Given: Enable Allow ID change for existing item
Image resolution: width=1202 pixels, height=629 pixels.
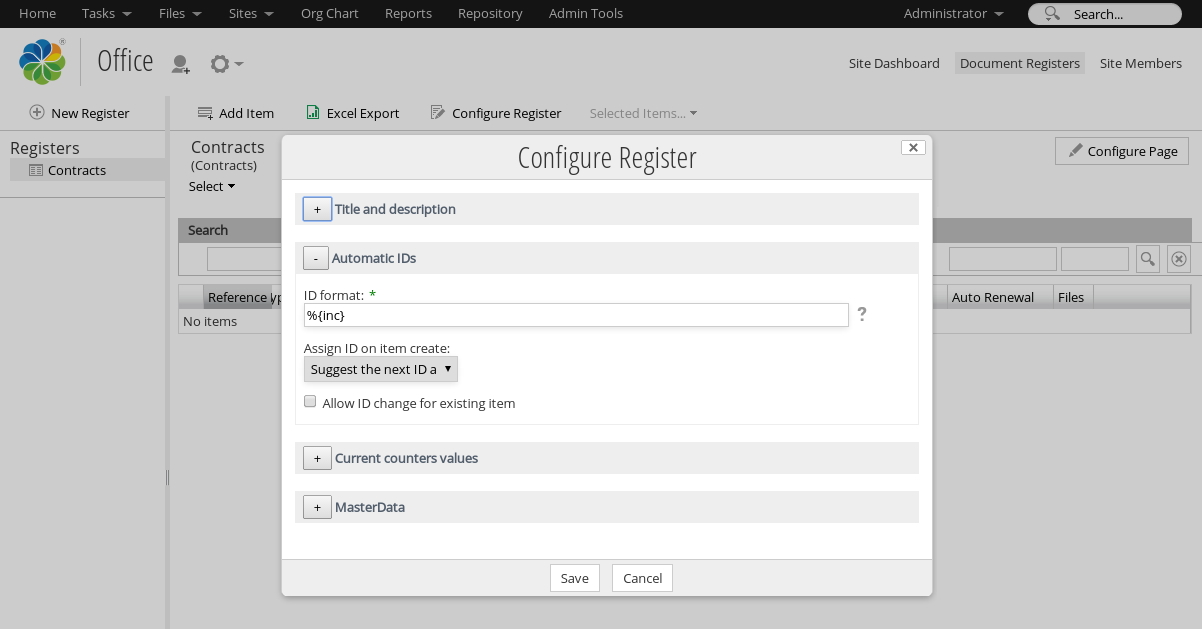Looking at the screenshot, I should click(x=311, y=402).
